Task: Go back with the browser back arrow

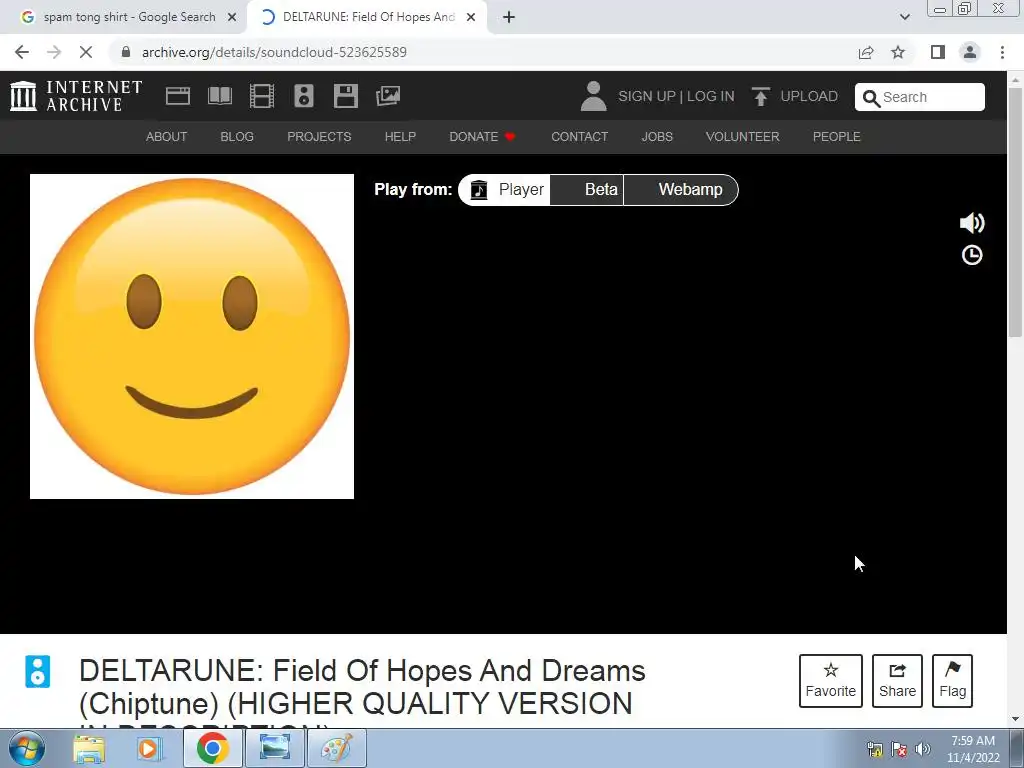Action: [22, 52]
